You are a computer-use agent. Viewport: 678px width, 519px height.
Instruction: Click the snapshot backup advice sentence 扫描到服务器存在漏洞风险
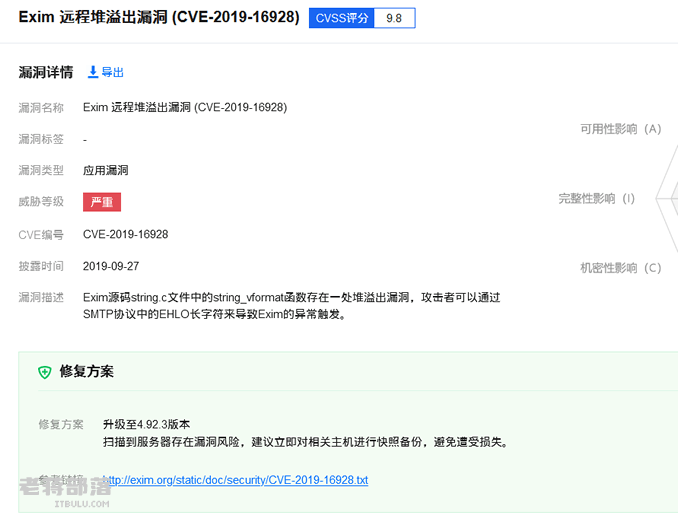tap(306, 442)
